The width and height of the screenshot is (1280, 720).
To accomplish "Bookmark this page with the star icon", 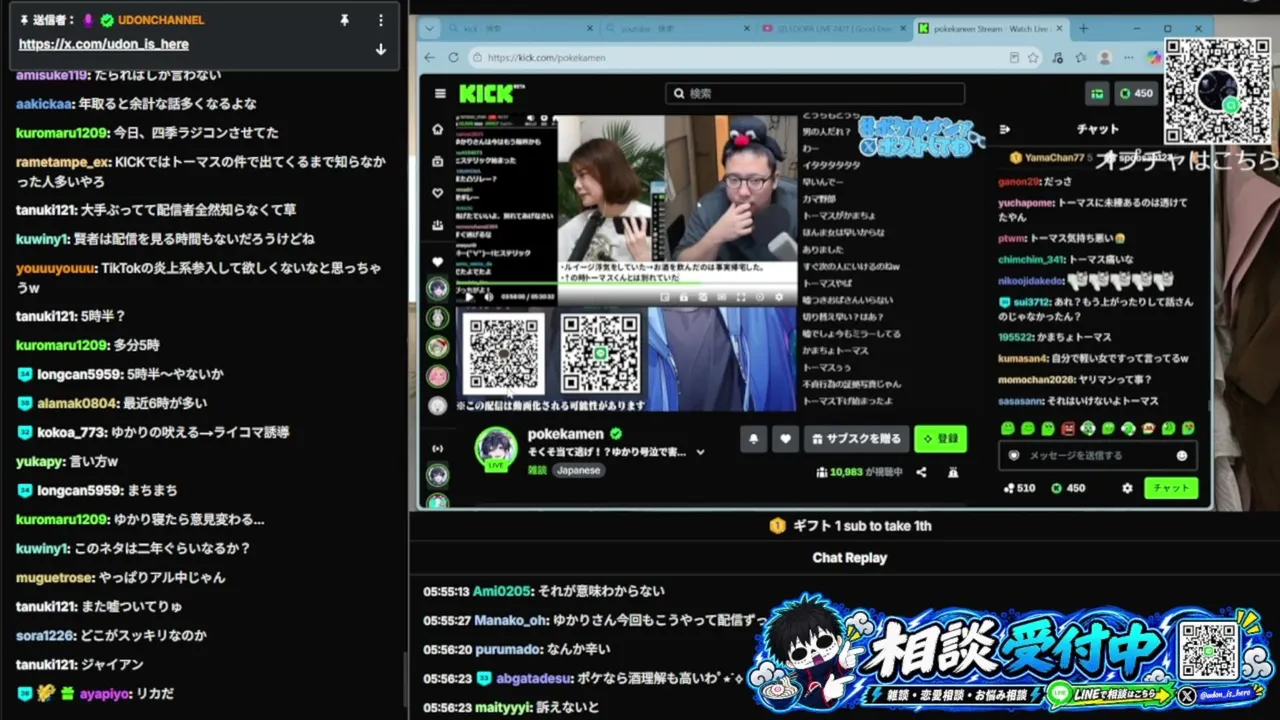I will 1033,58.
